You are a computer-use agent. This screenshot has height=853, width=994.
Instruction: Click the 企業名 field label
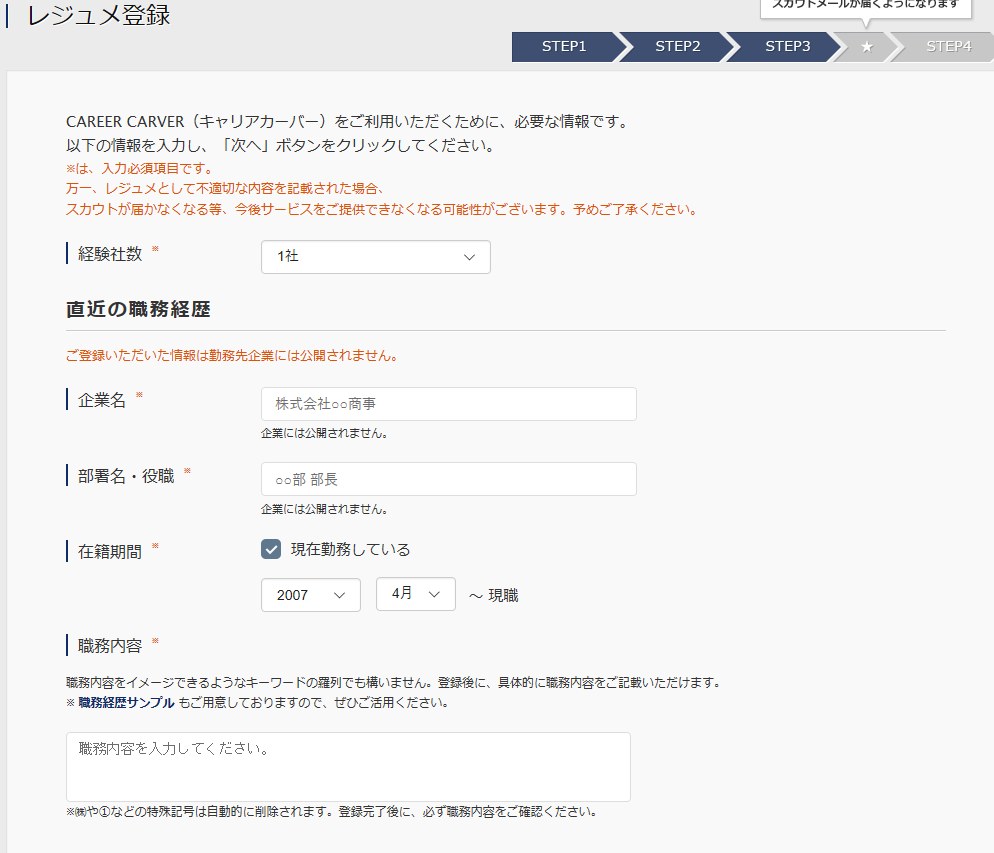click(101, 400)
